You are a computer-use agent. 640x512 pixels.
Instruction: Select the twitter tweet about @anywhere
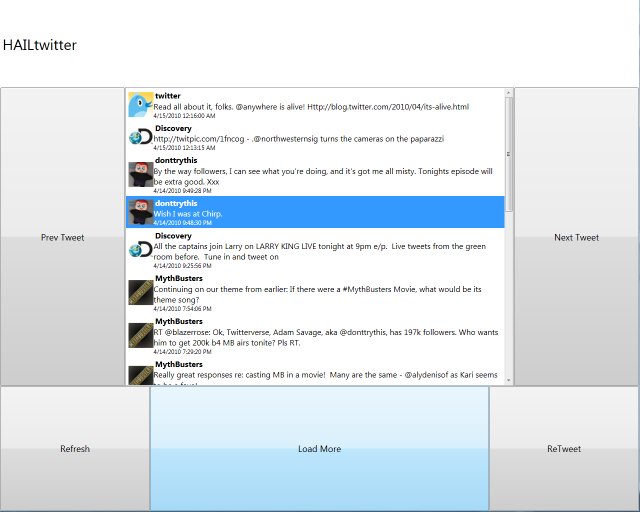tap(320, 106)
